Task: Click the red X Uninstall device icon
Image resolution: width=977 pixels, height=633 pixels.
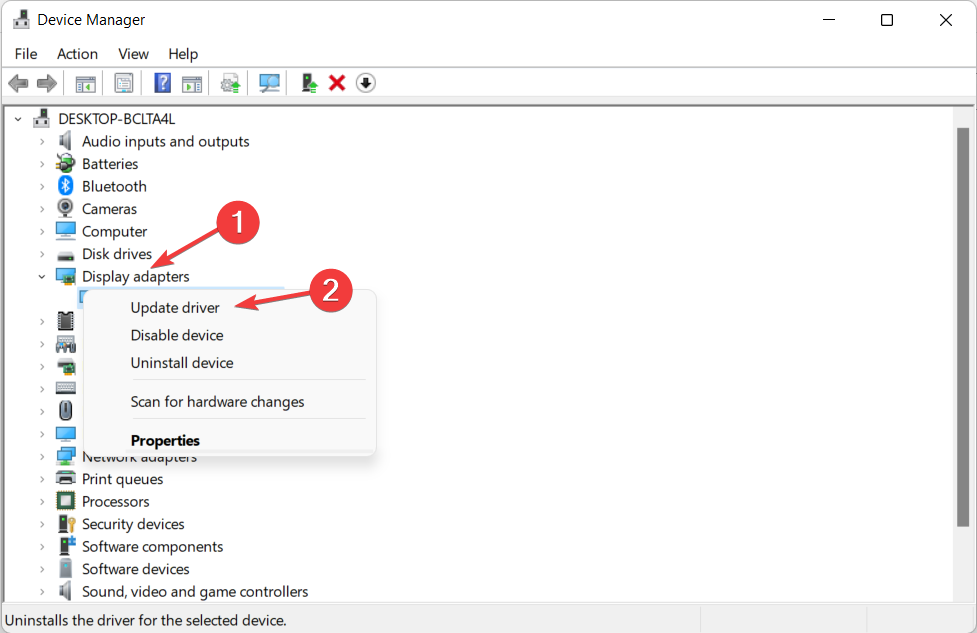Action: pyautogui.click(x=337, y=83)
